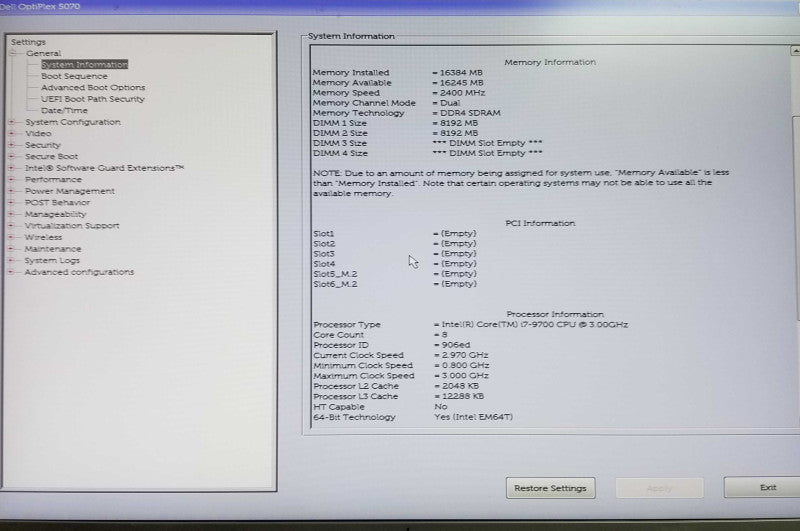
Task: Select System Logs label
Action: tap(52, 260)
